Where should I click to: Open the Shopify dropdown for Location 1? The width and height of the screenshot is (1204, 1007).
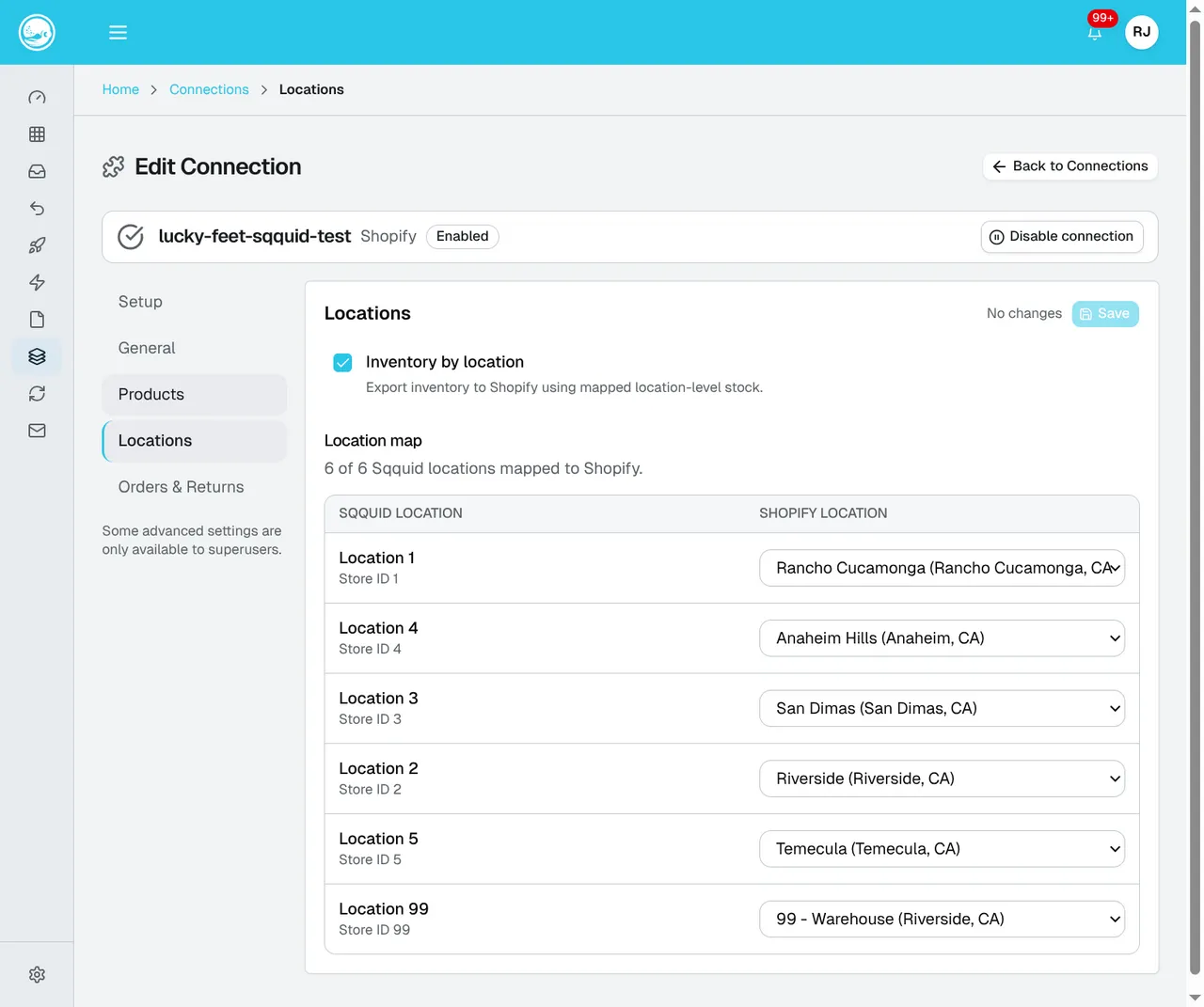[942, 568]
